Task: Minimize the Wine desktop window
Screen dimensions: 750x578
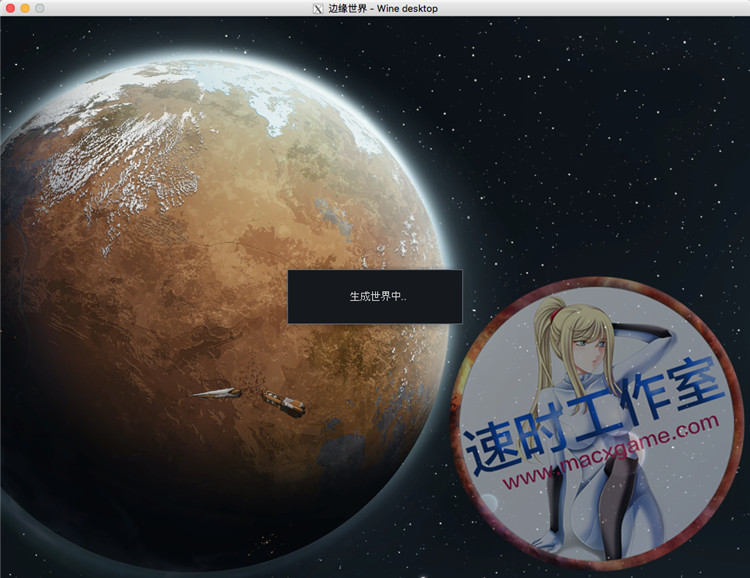Action: point(25,8)
